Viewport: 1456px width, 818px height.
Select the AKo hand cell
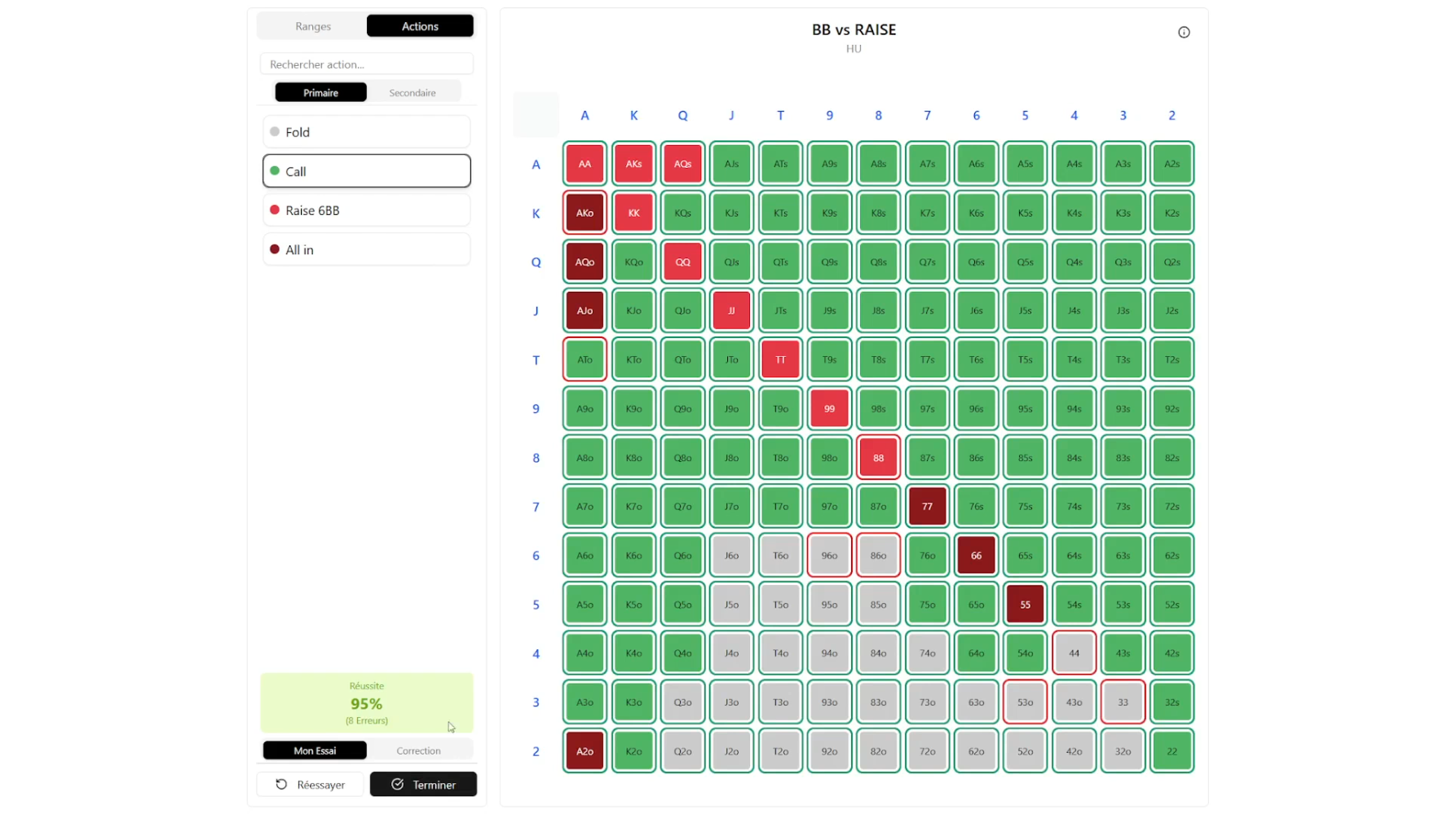tap(585, 213)
